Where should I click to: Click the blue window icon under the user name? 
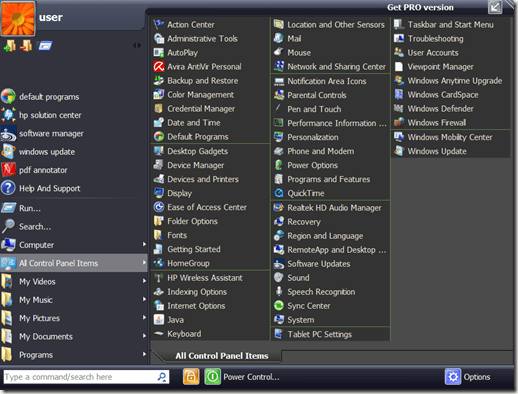coord(45,46)
